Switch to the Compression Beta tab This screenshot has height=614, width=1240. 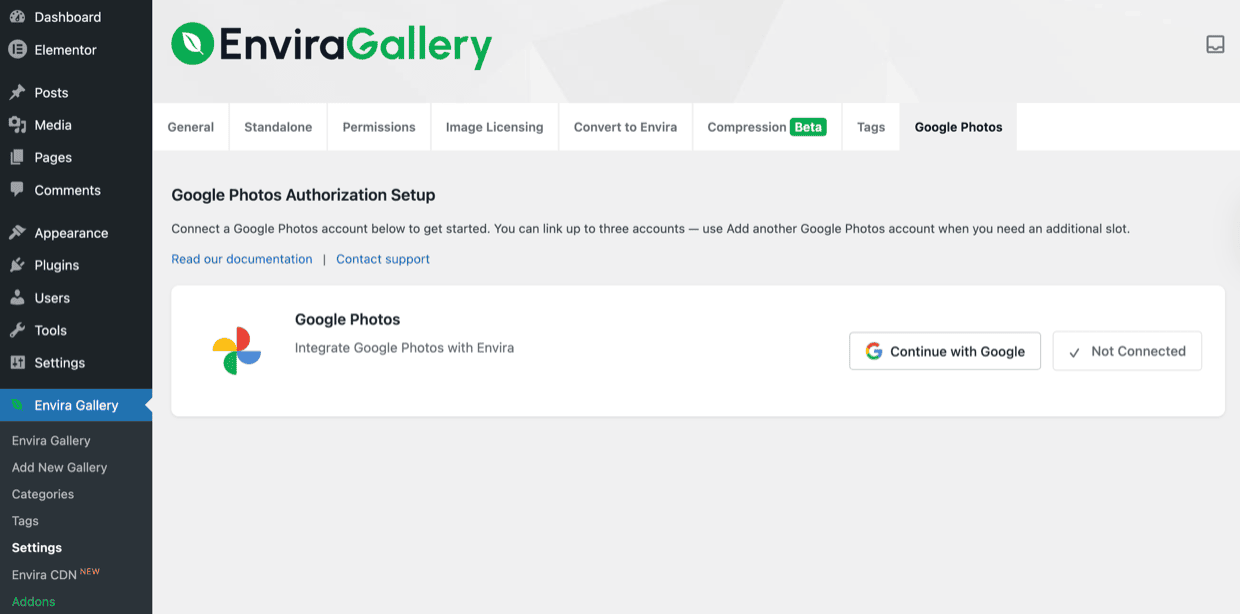[766, 127]
